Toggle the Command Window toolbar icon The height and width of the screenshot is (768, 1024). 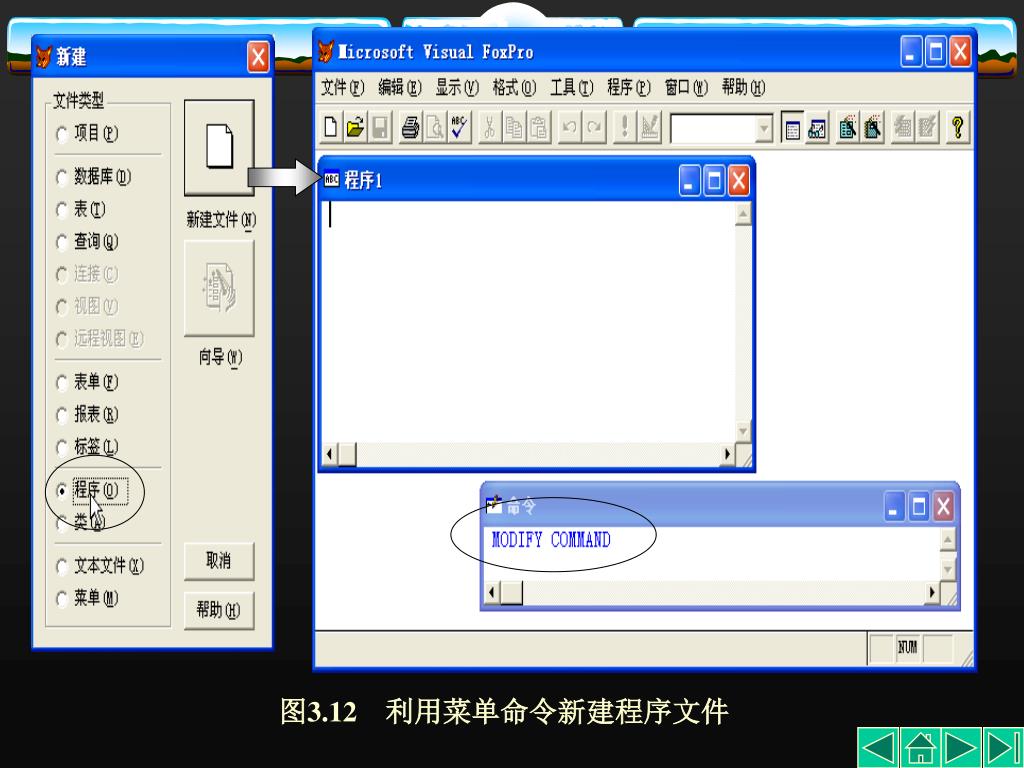792,127
